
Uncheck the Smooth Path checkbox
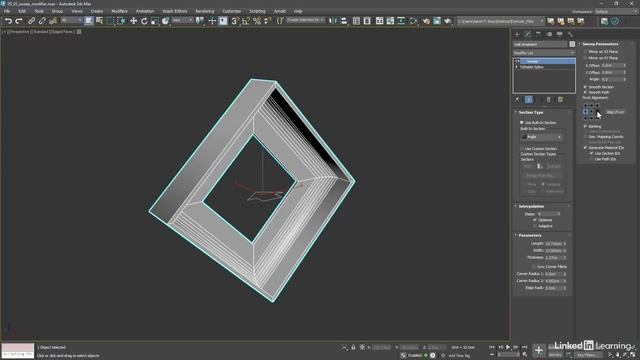[x=585, y=92]
